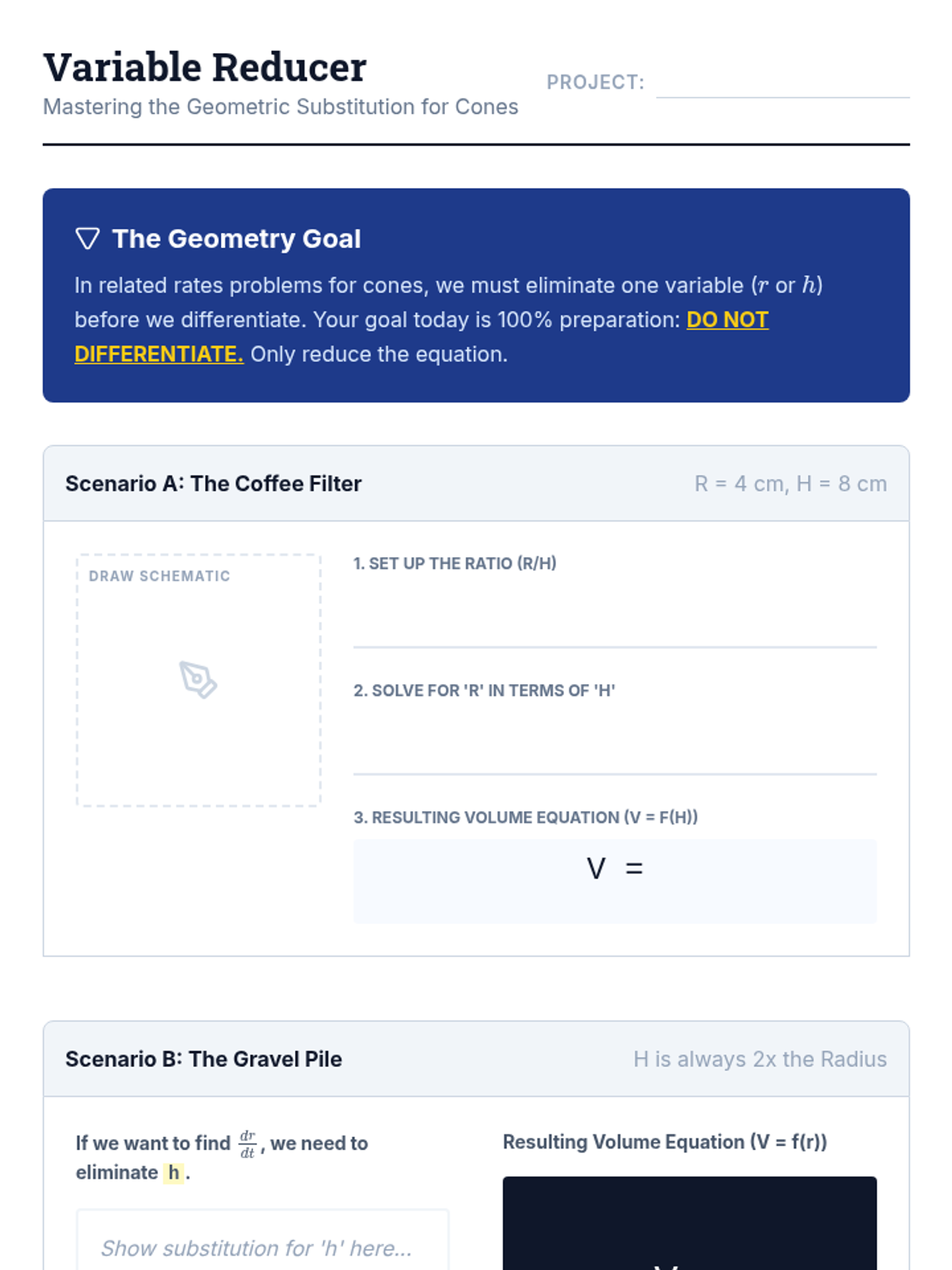952x1270 pixels.
Task: Click the dr/dt fraction in Scenario B
Action: tap(248, 1144)
